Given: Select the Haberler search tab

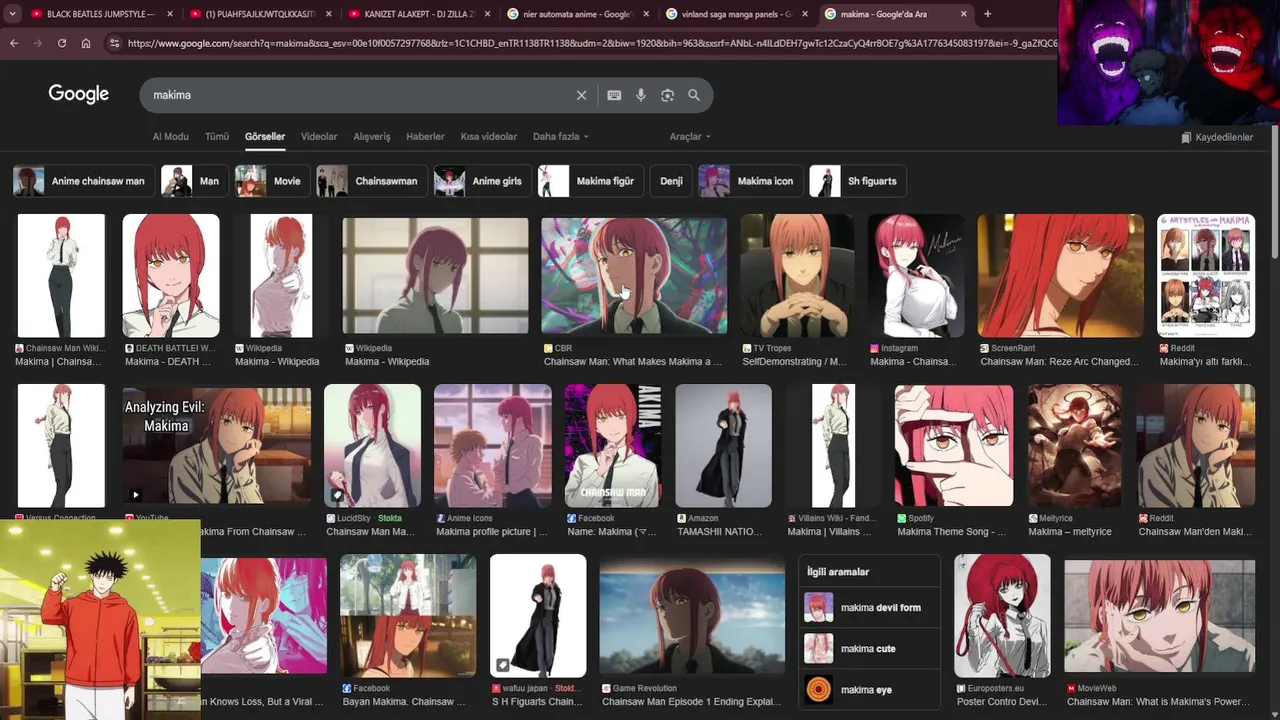Looking at the screenshot, I should [x=425, y=136].
